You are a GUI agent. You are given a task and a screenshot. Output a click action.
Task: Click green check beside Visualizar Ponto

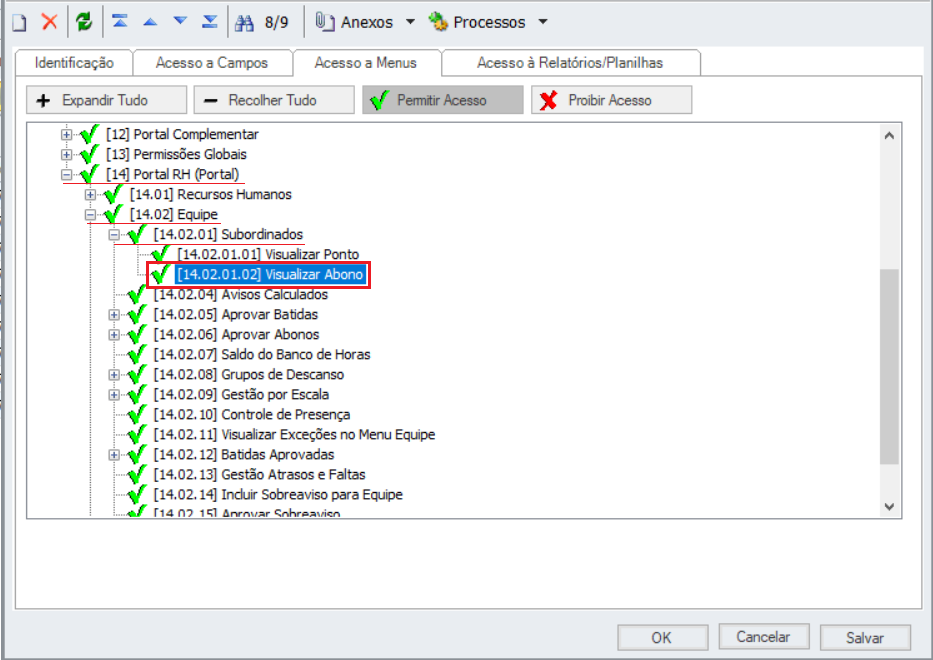tap(161, 254)
